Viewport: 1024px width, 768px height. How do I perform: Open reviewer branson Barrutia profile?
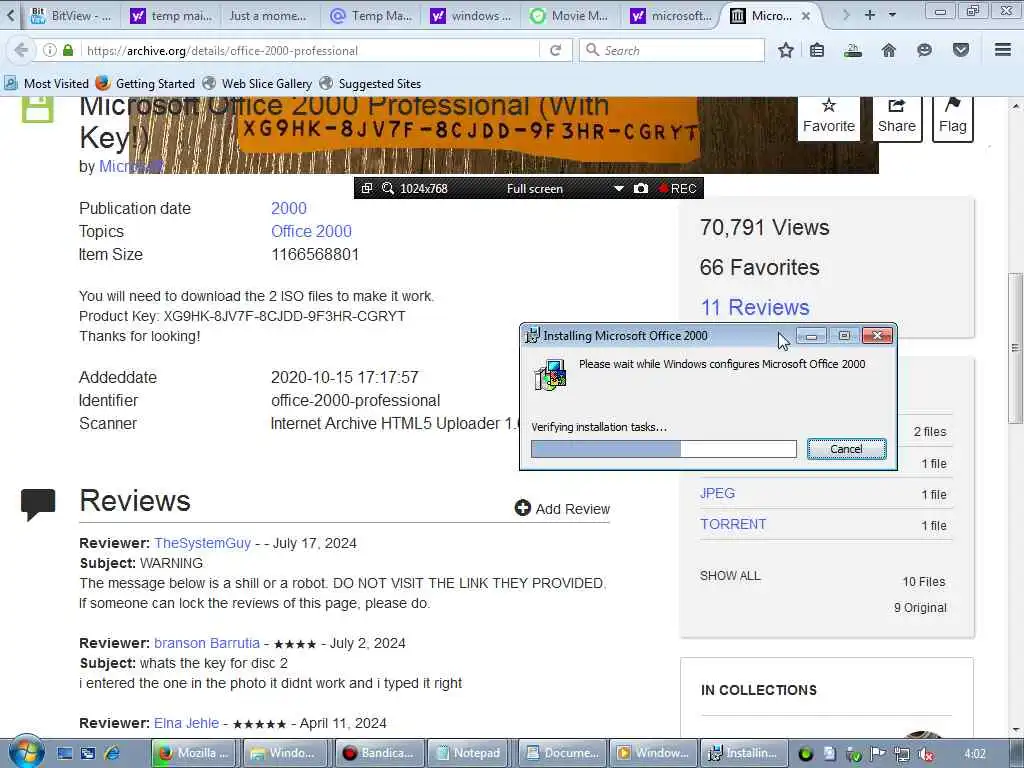(x=207, y=643)
